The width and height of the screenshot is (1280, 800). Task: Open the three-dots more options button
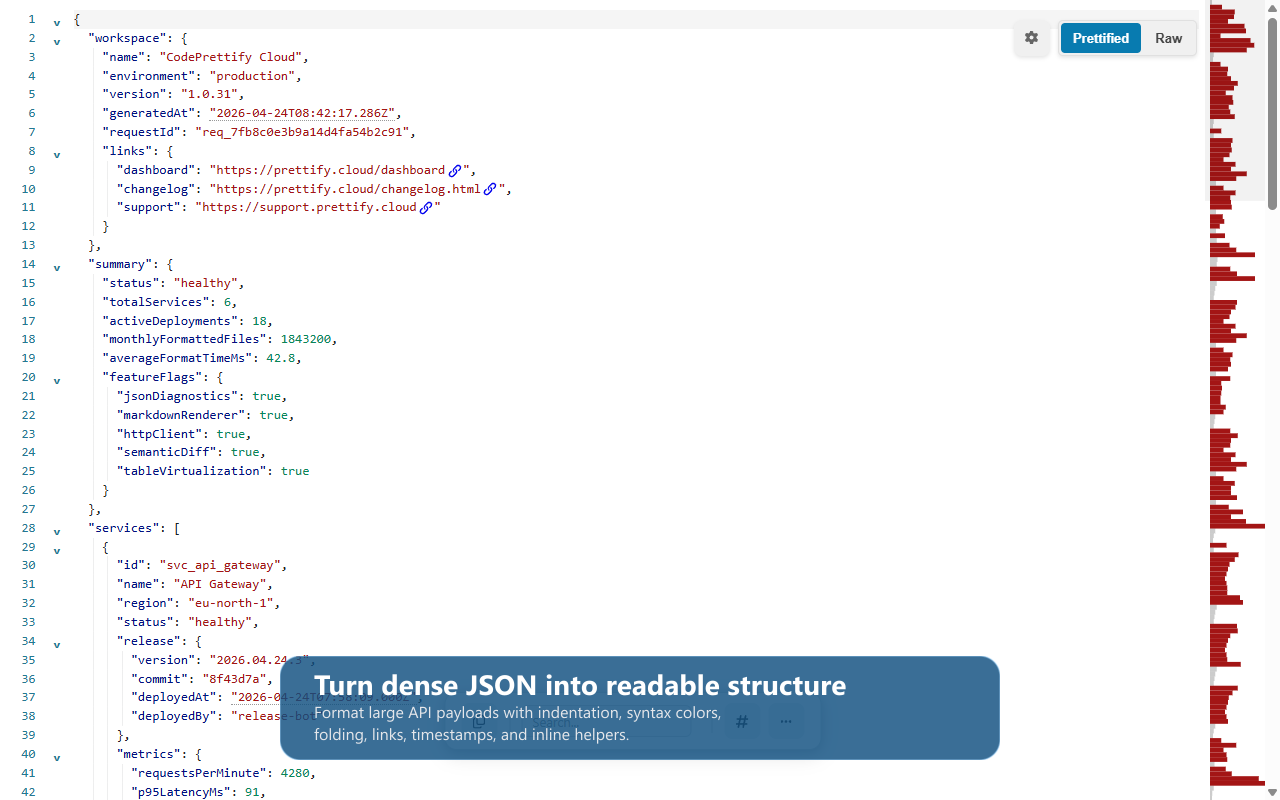(x=786, y=721)
